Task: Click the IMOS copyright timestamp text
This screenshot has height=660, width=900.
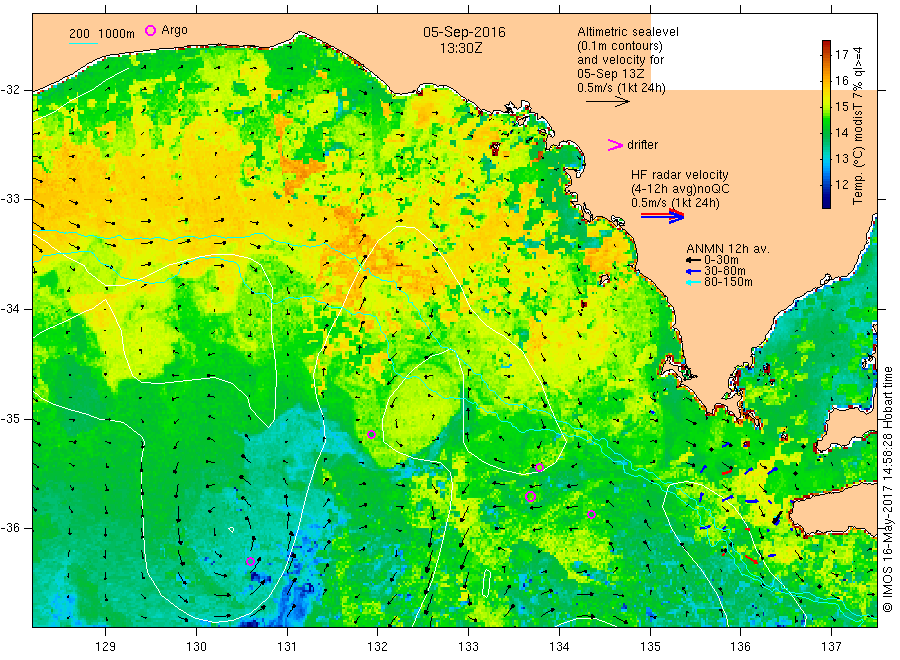Action: pyautogui.click(x=887, y=488)
